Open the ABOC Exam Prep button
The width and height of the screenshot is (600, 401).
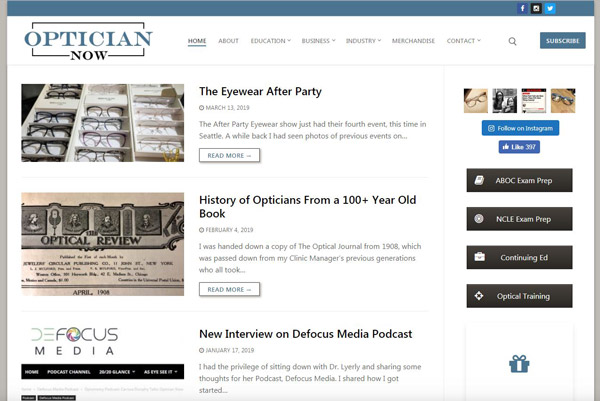[x=519, y=180]
